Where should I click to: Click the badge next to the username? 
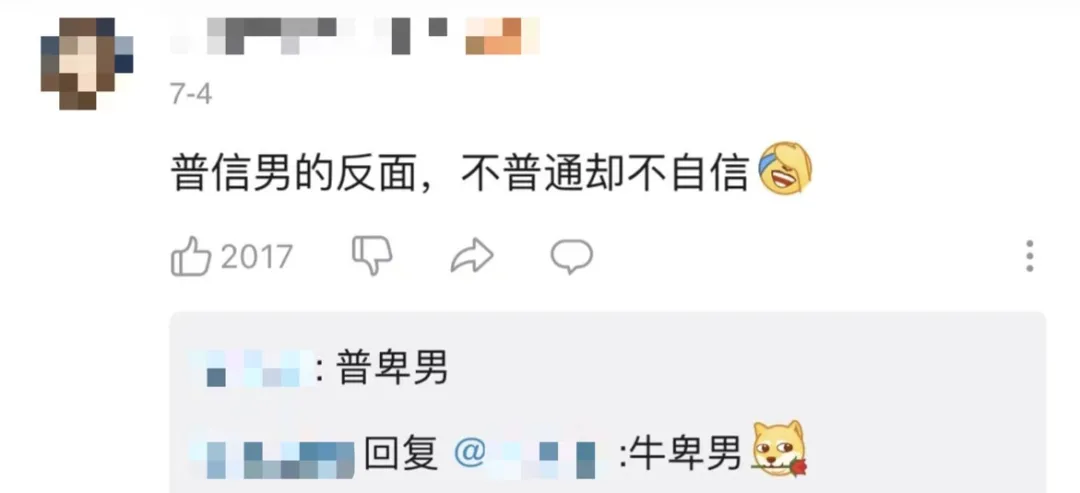502,36
